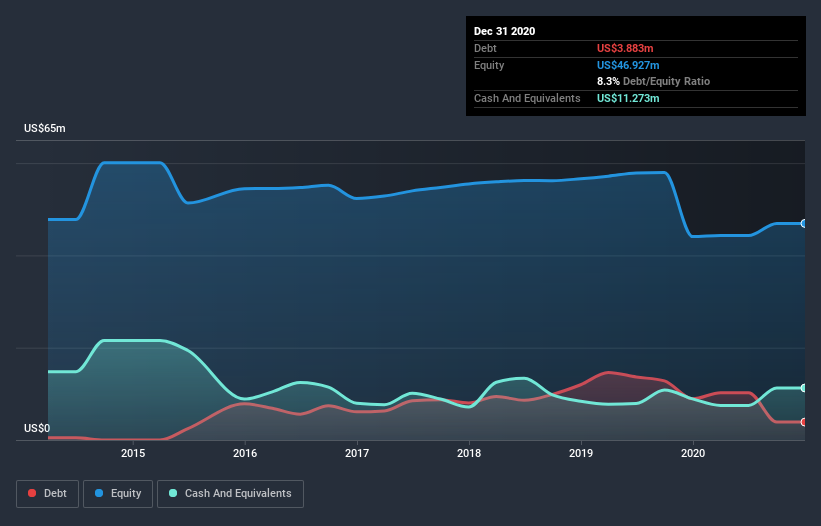This screenshot has width=821, height=526.
Task: Click the Cash end-point marker for 2020
Action: (x=804, y=388)
